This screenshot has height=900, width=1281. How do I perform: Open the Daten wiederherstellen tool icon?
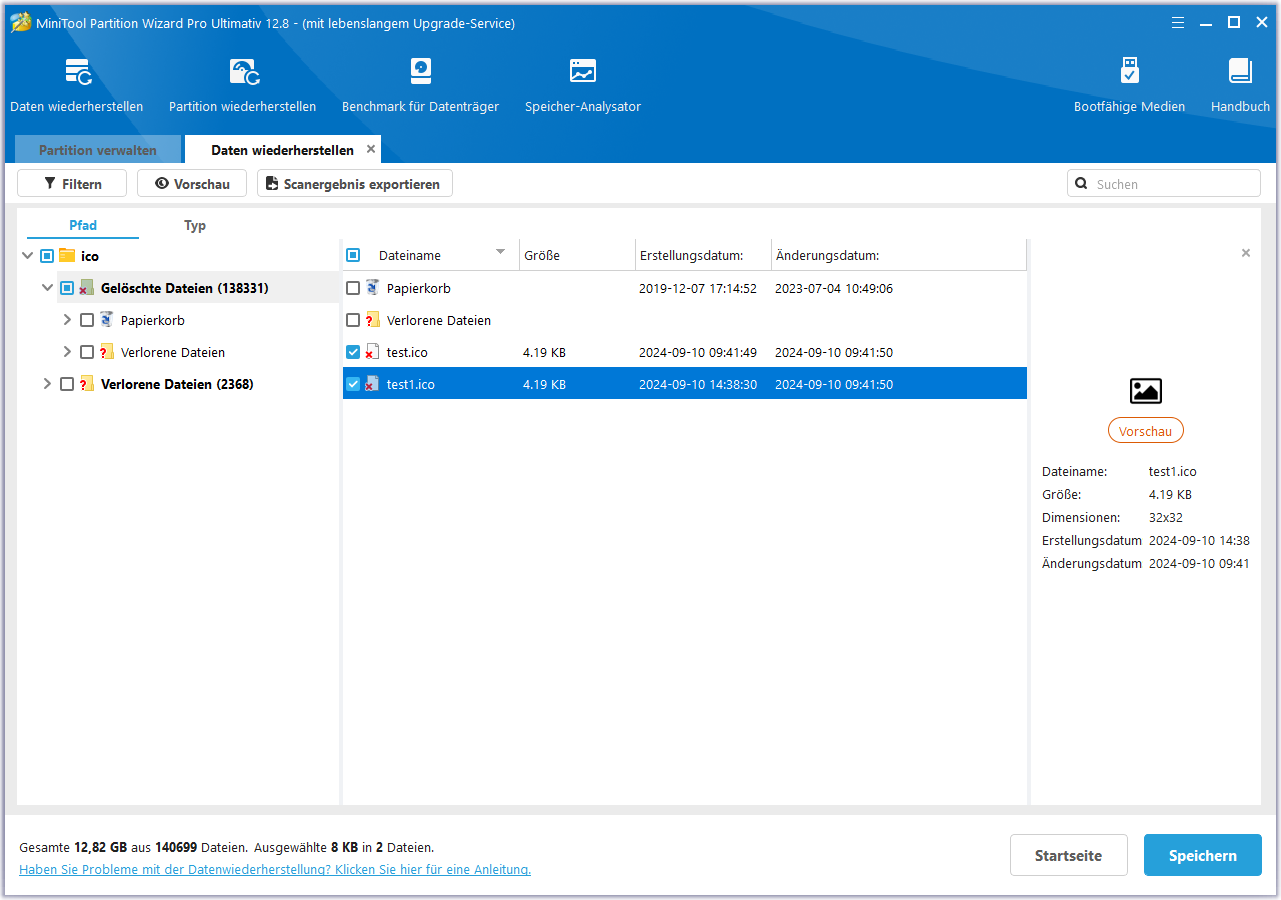tap(77, 72)
